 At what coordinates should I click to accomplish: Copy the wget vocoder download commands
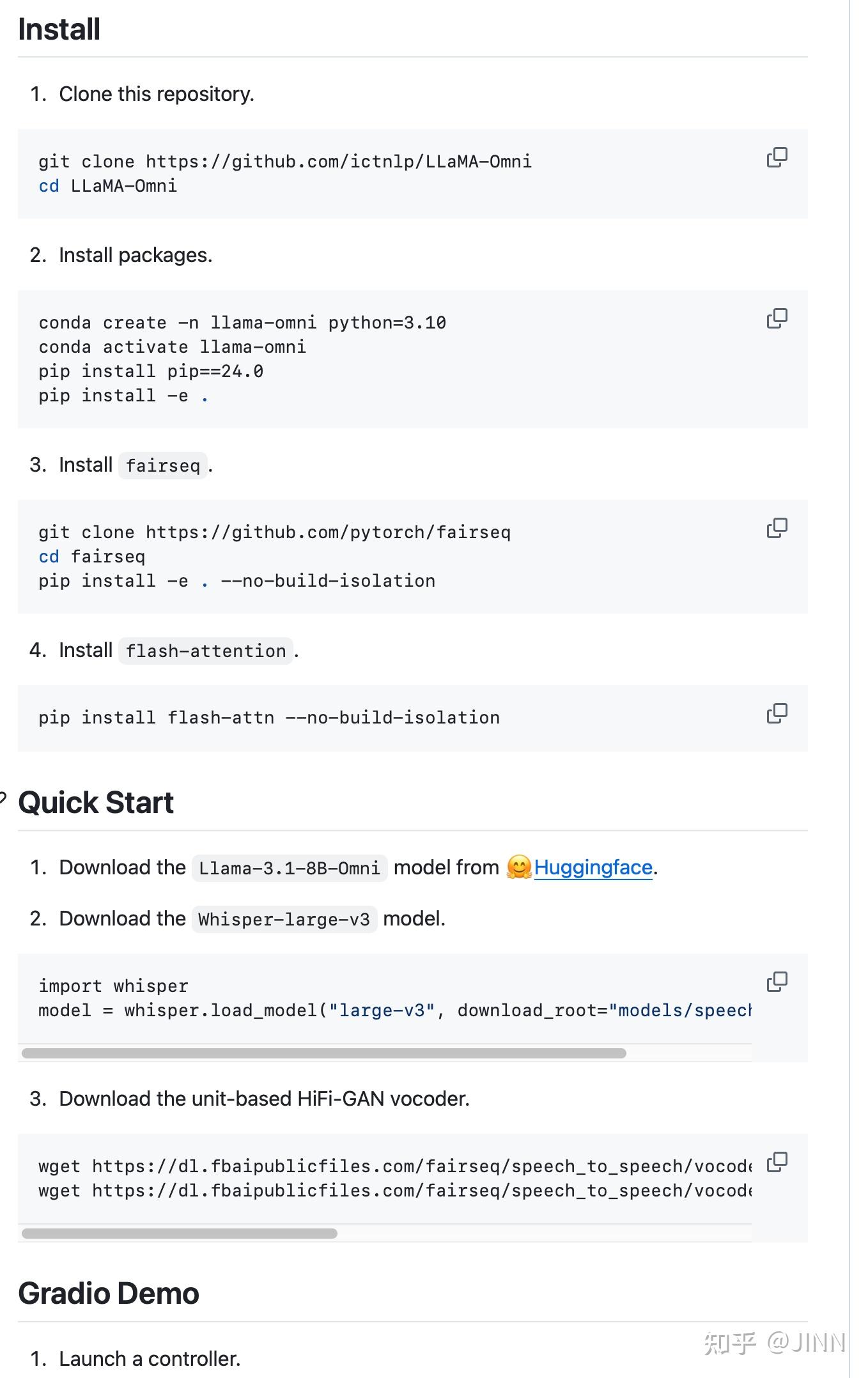point(777,1162)
